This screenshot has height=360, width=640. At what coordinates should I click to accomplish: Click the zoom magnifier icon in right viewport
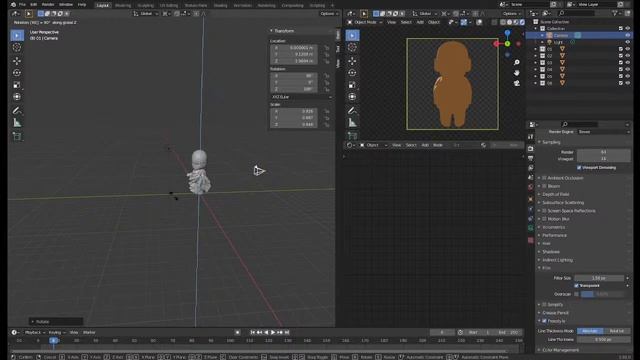click(x=517, y=62)
